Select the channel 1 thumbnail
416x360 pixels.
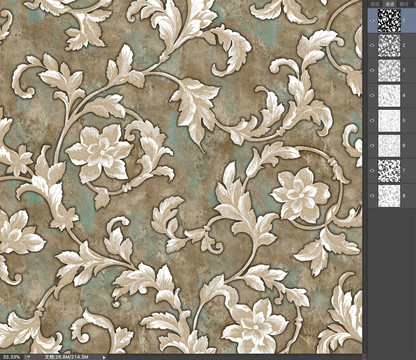(x=389, y=20)
